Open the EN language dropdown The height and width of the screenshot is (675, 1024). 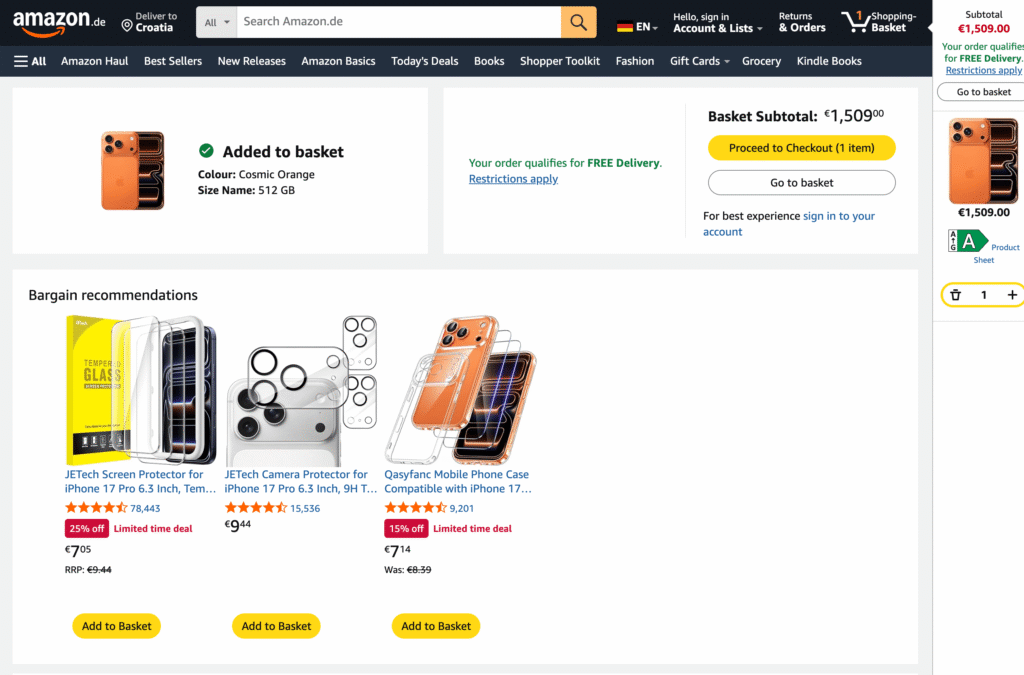(x=636, y=21)
